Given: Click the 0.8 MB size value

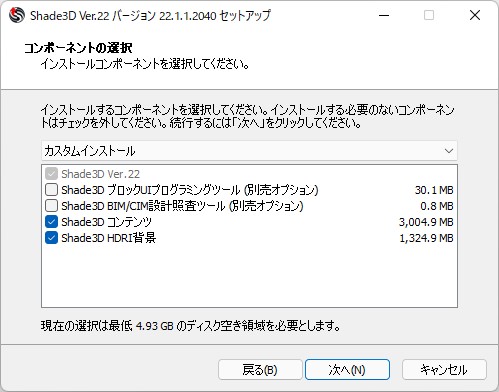Looking at the screenshot, I should [x=437, y=206].
